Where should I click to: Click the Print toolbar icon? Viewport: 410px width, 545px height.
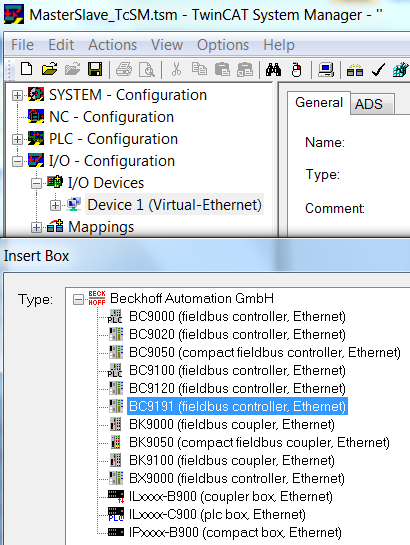tap(124, 69)
